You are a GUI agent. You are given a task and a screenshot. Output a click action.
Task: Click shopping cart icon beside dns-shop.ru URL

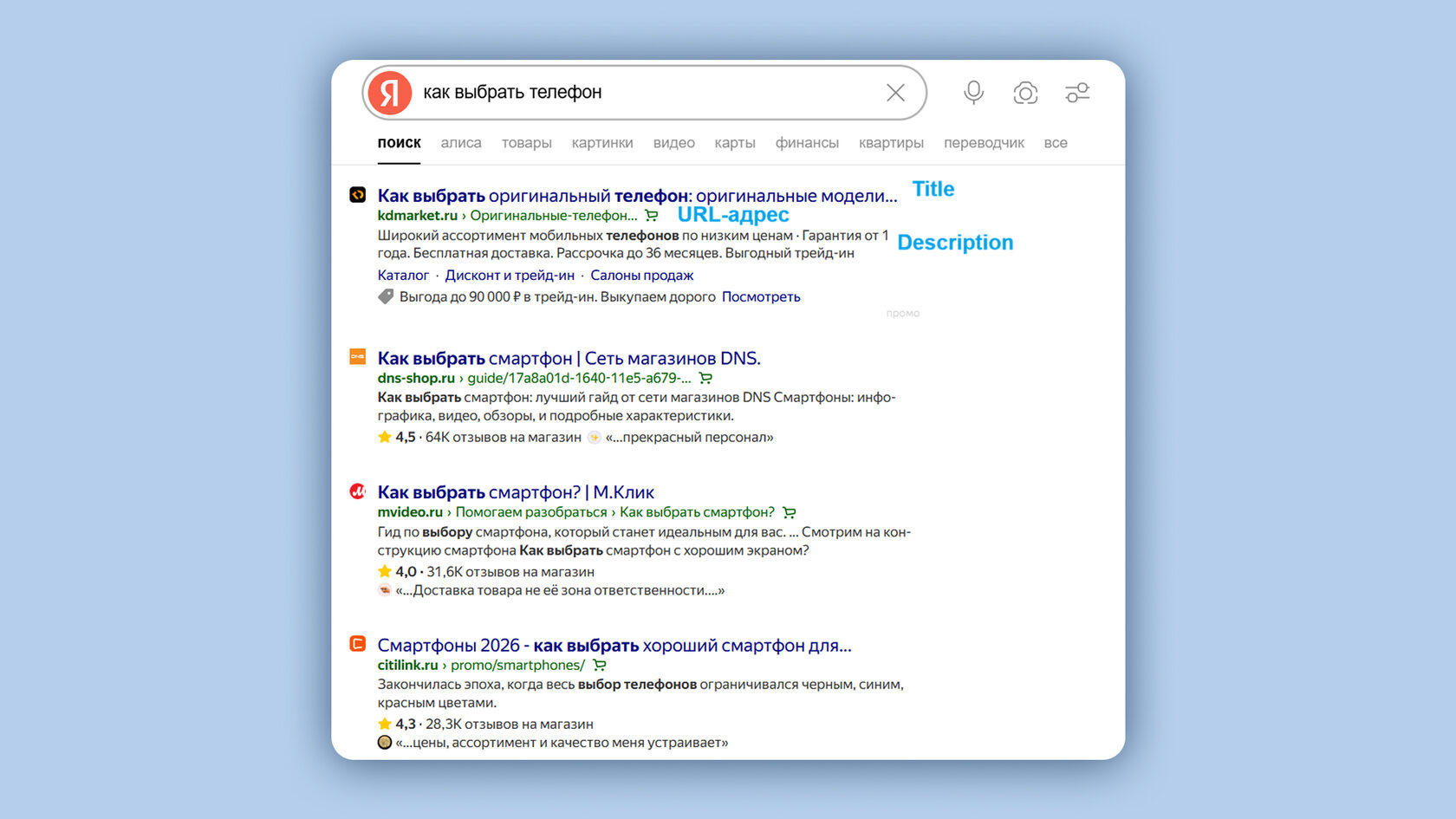coord(705,379)
